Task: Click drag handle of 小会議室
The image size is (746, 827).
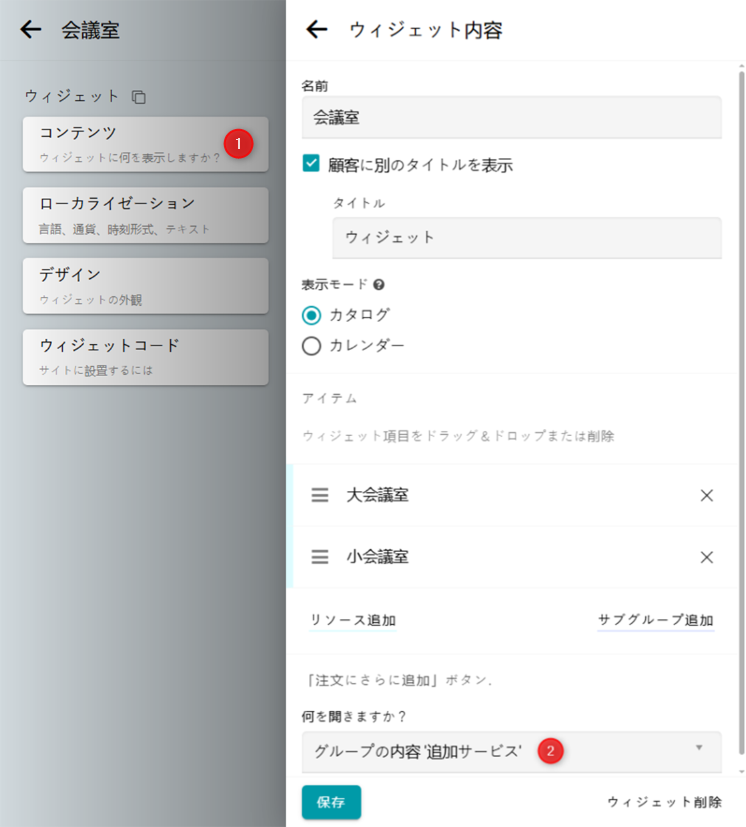Action: pos(320,557)
